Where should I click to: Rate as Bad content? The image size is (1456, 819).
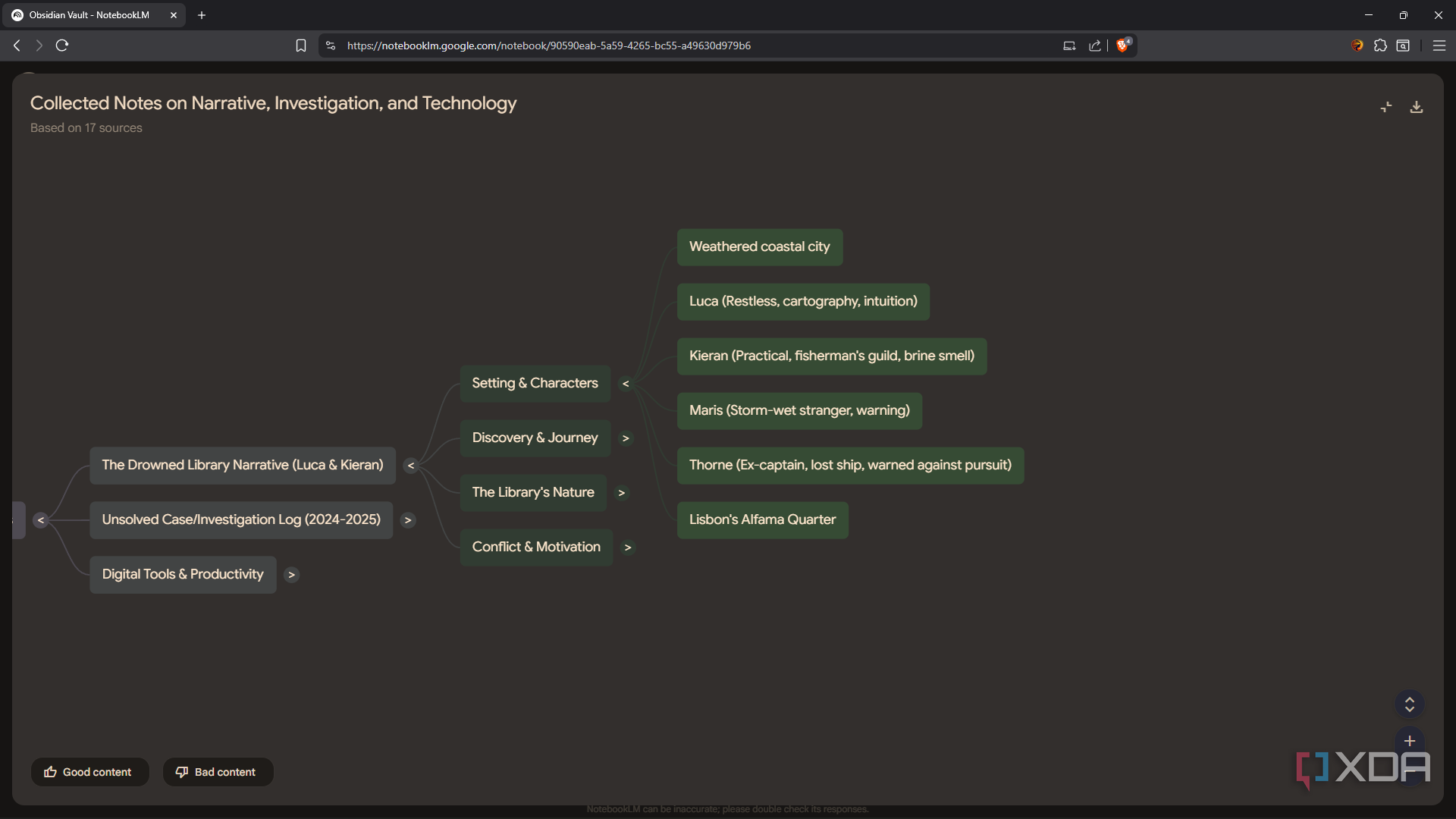[218, 772]
